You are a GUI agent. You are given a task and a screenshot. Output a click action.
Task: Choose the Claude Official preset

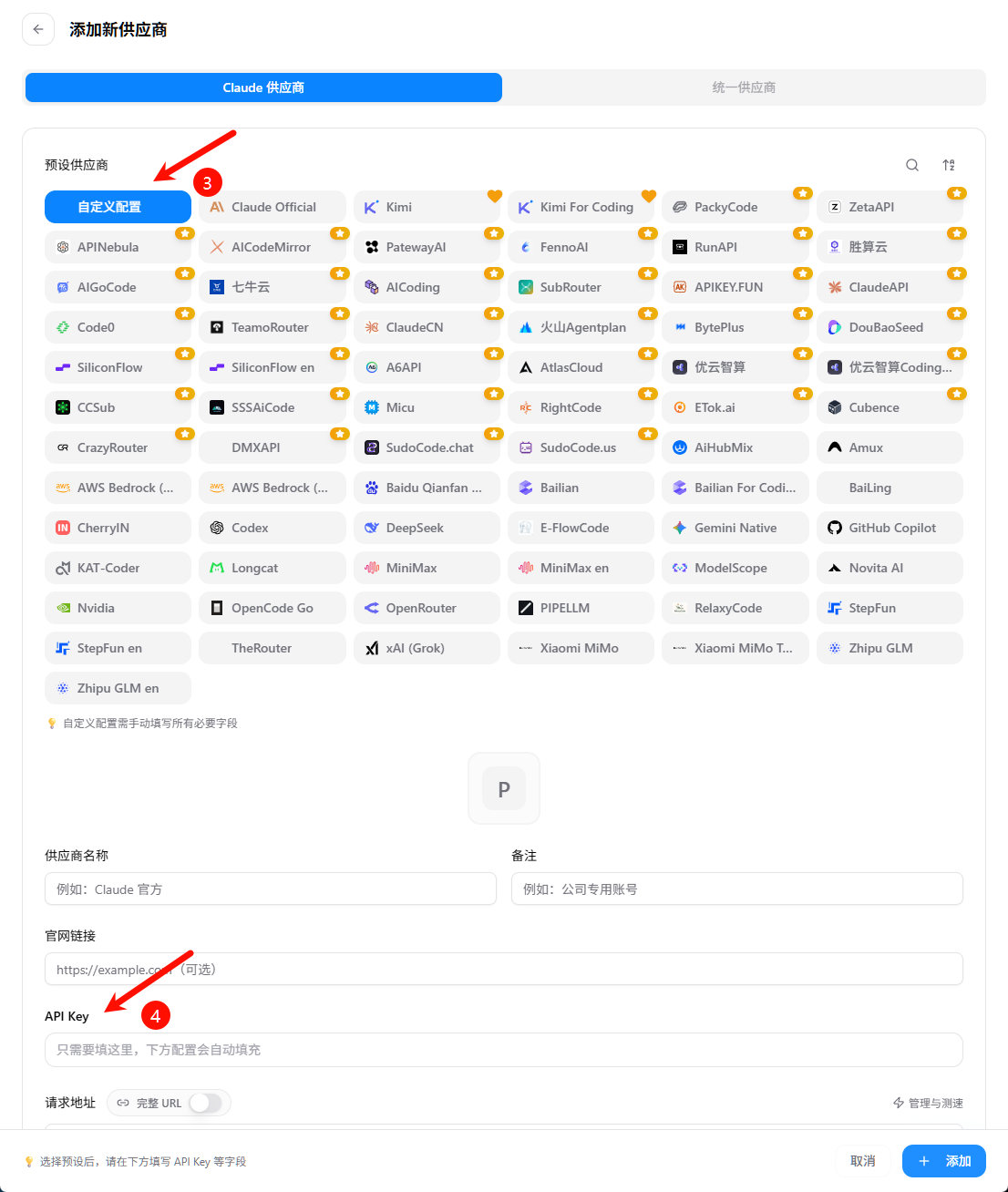(273, 207)
